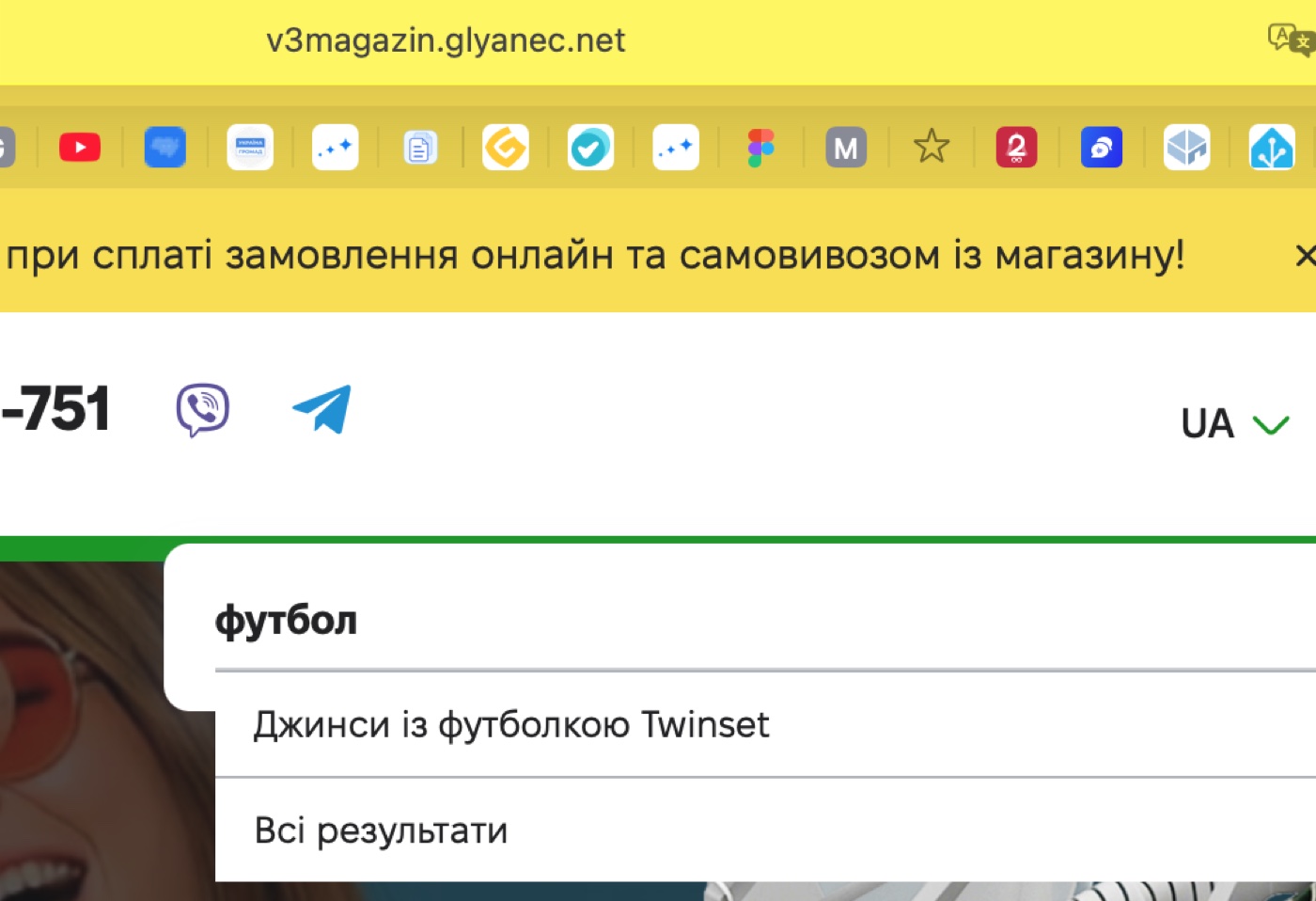This screenshot has height=901, width=1316.
Task: Expand the UA language dropdown
Action: [x=1235, y=424]
